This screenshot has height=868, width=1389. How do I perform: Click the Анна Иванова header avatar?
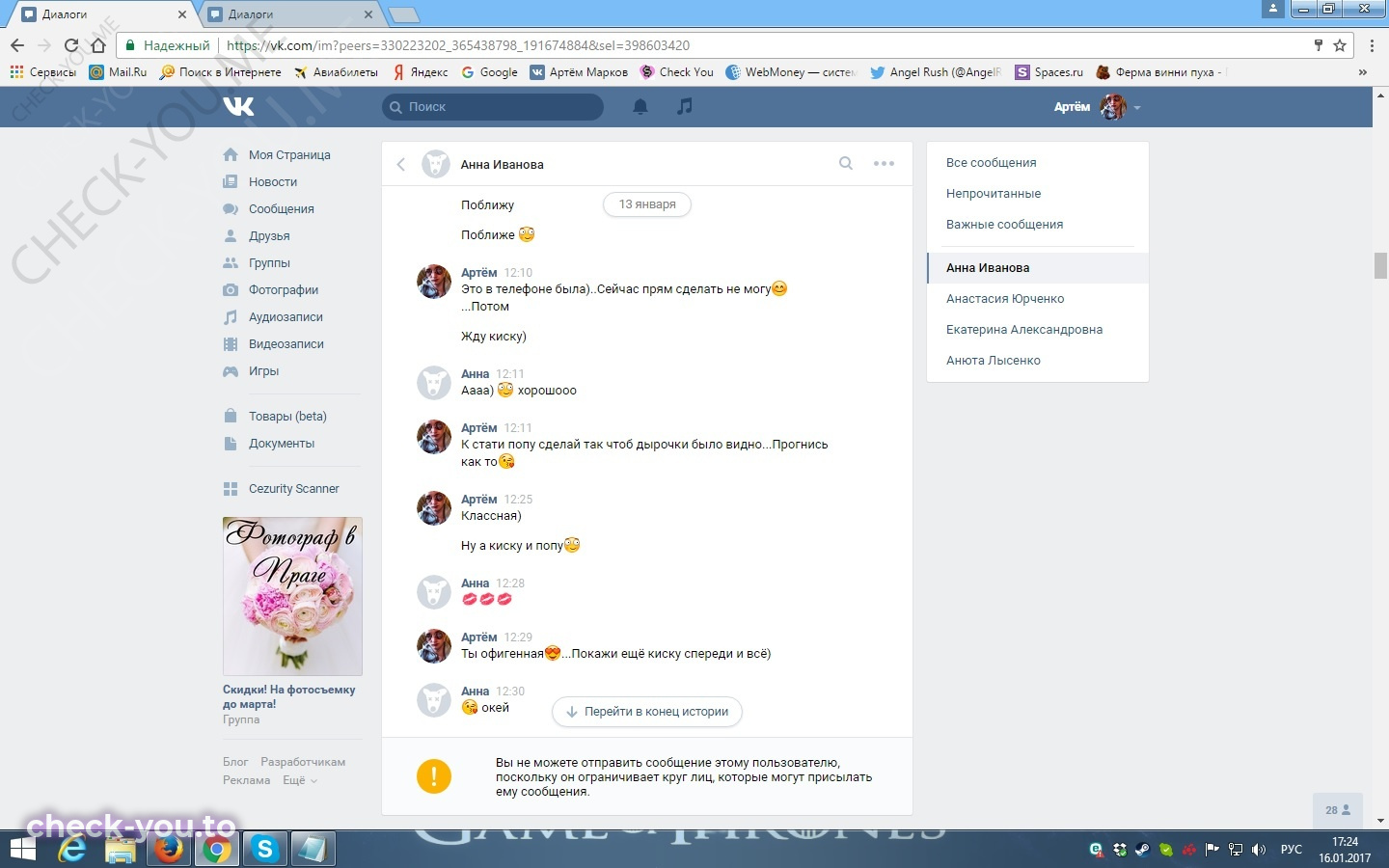click(x=436, y=164)
